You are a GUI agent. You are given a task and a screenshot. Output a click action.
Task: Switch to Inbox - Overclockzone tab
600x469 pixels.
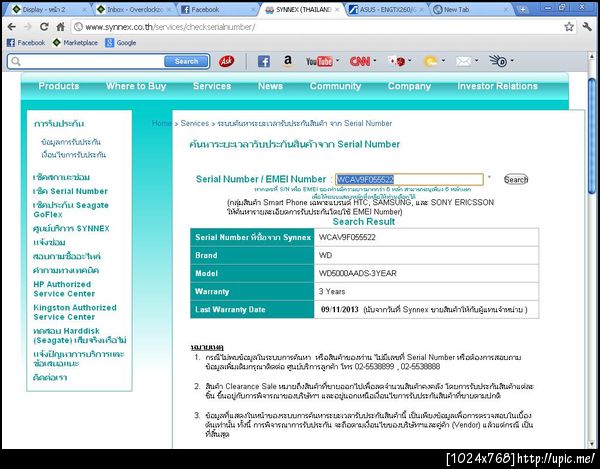point(134,10)
